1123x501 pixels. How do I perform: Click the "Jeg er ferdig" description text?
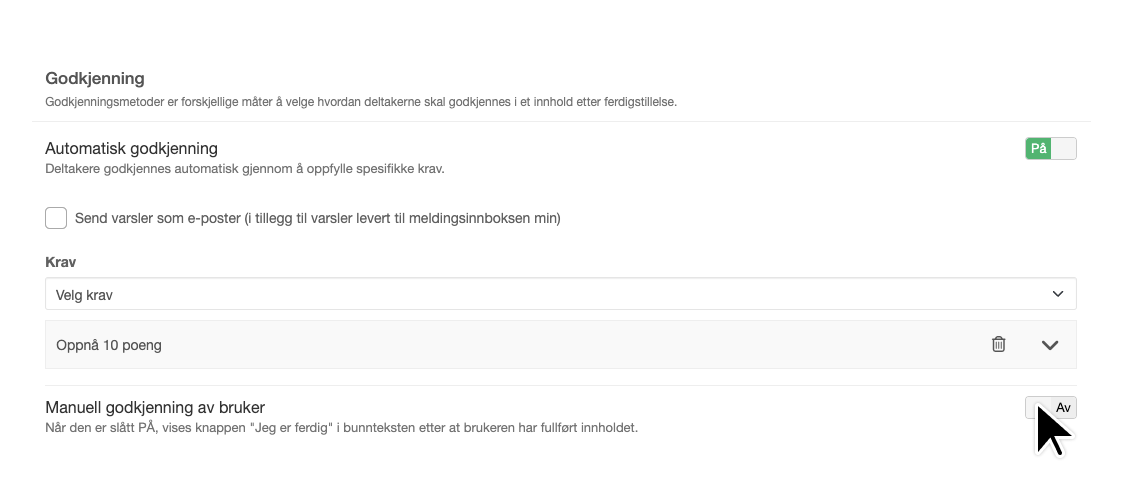pos(342,429)
